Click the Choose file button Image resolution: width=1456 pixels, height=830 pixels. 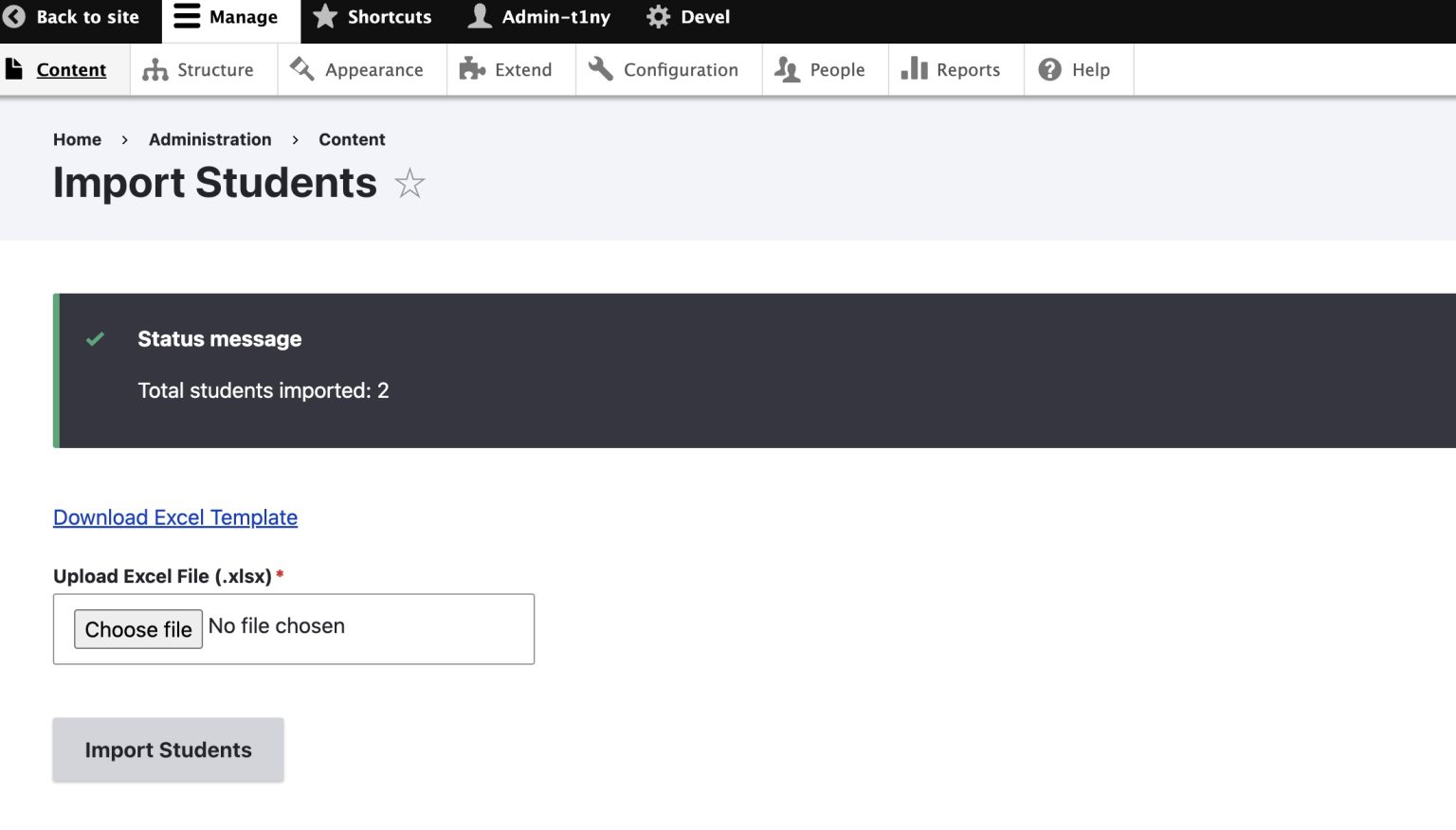pos(138,629)
